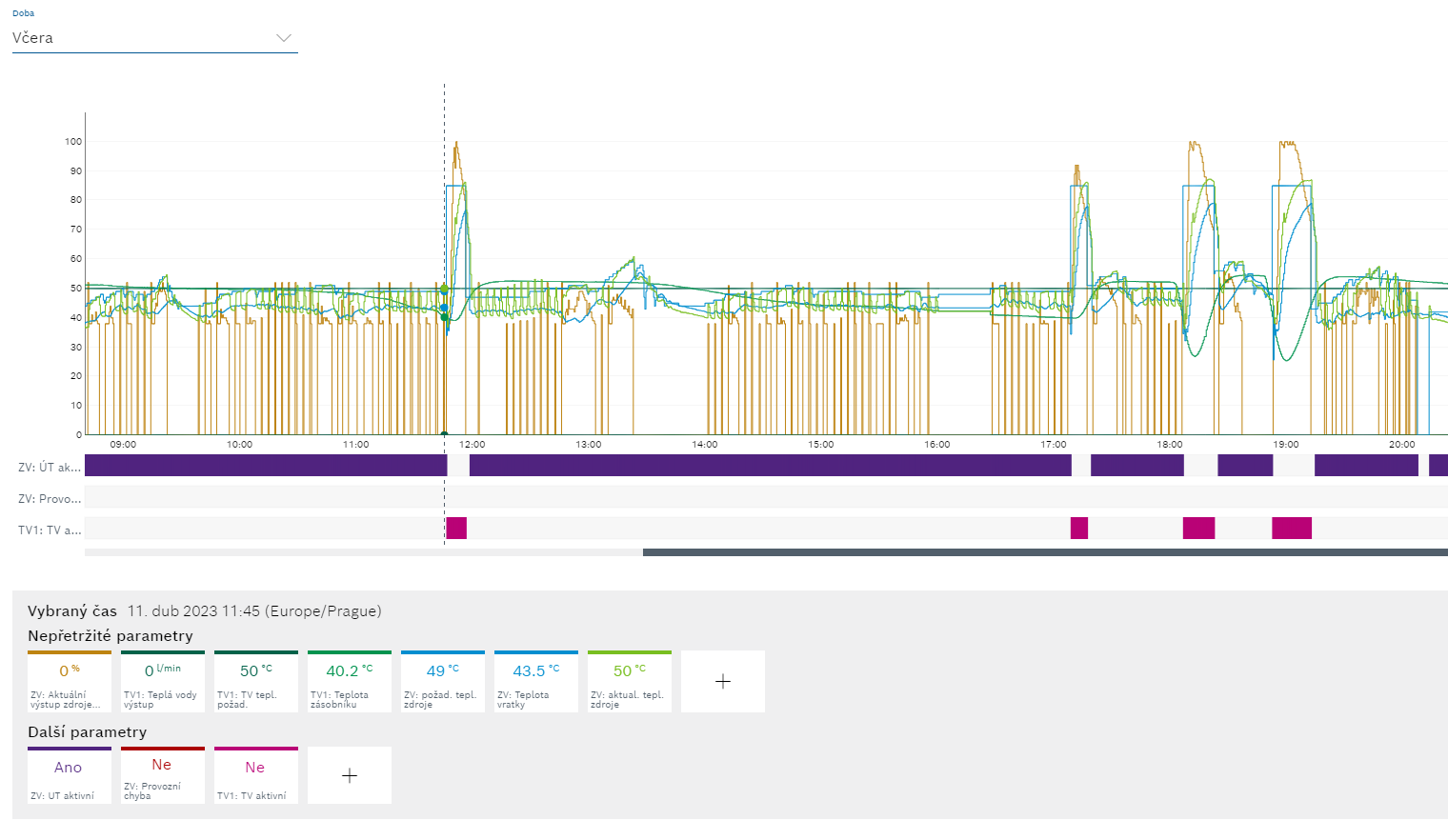This screenshot has height=840, width=1448.
Task: Toggle the TV1: TV tepl. požad. tile
Action: point(255,682)
